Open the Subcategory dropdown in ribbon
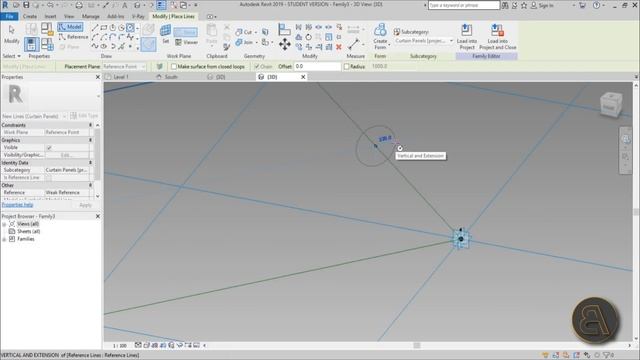 tap(424, 41)
